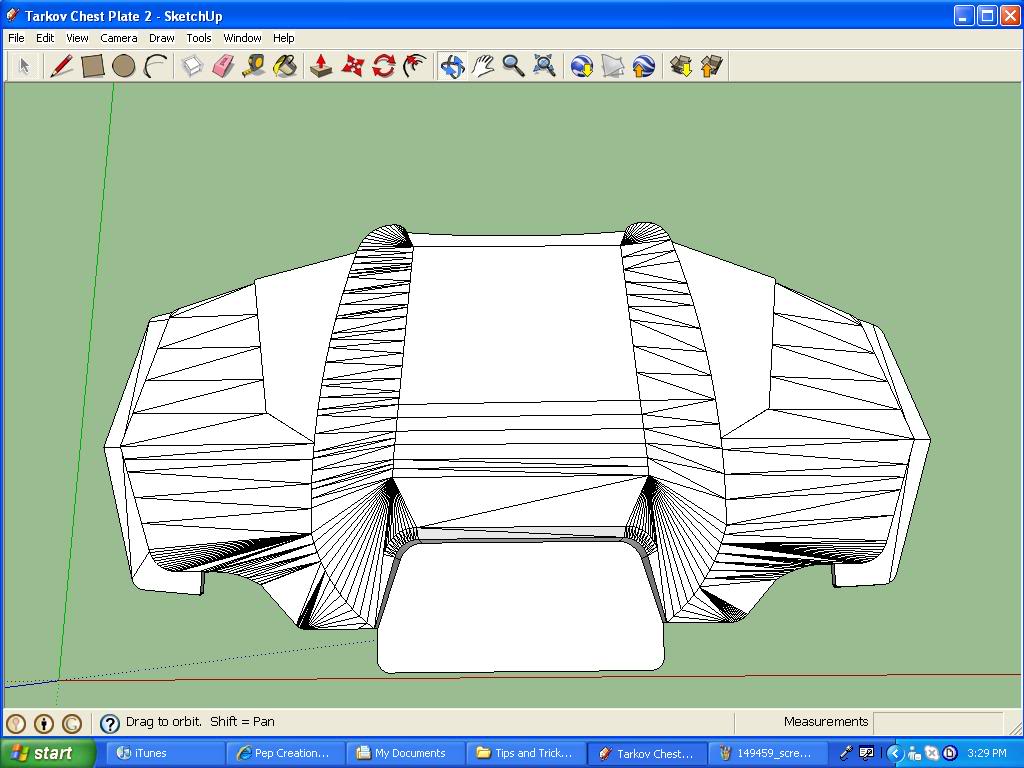Click the person credits status icon

click(44, 723)
